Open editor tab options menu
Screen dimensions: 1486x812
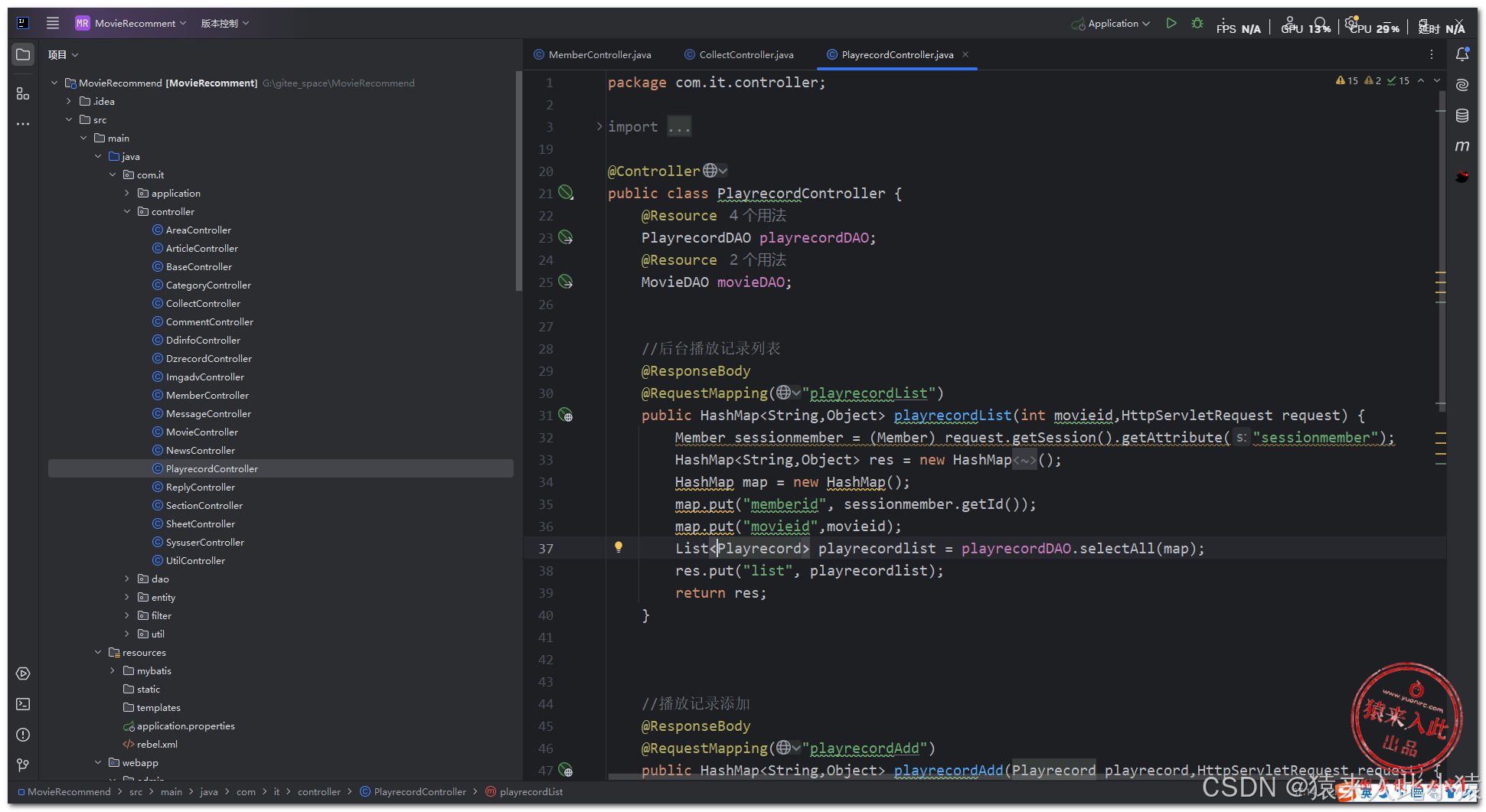pyautogui.click(x=1432, y=54)
